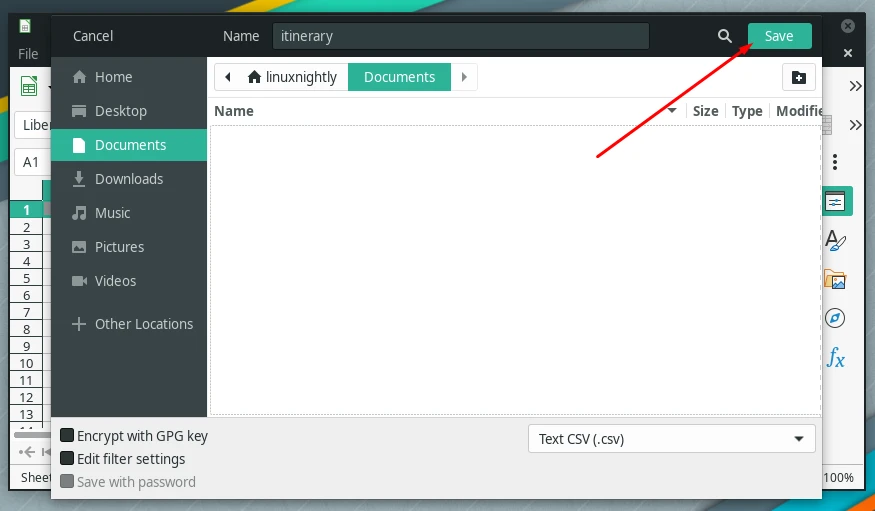The image size is (875, 511).
Task: Enable Encrypt with GPG key checkbox
Action: point(67,435)
